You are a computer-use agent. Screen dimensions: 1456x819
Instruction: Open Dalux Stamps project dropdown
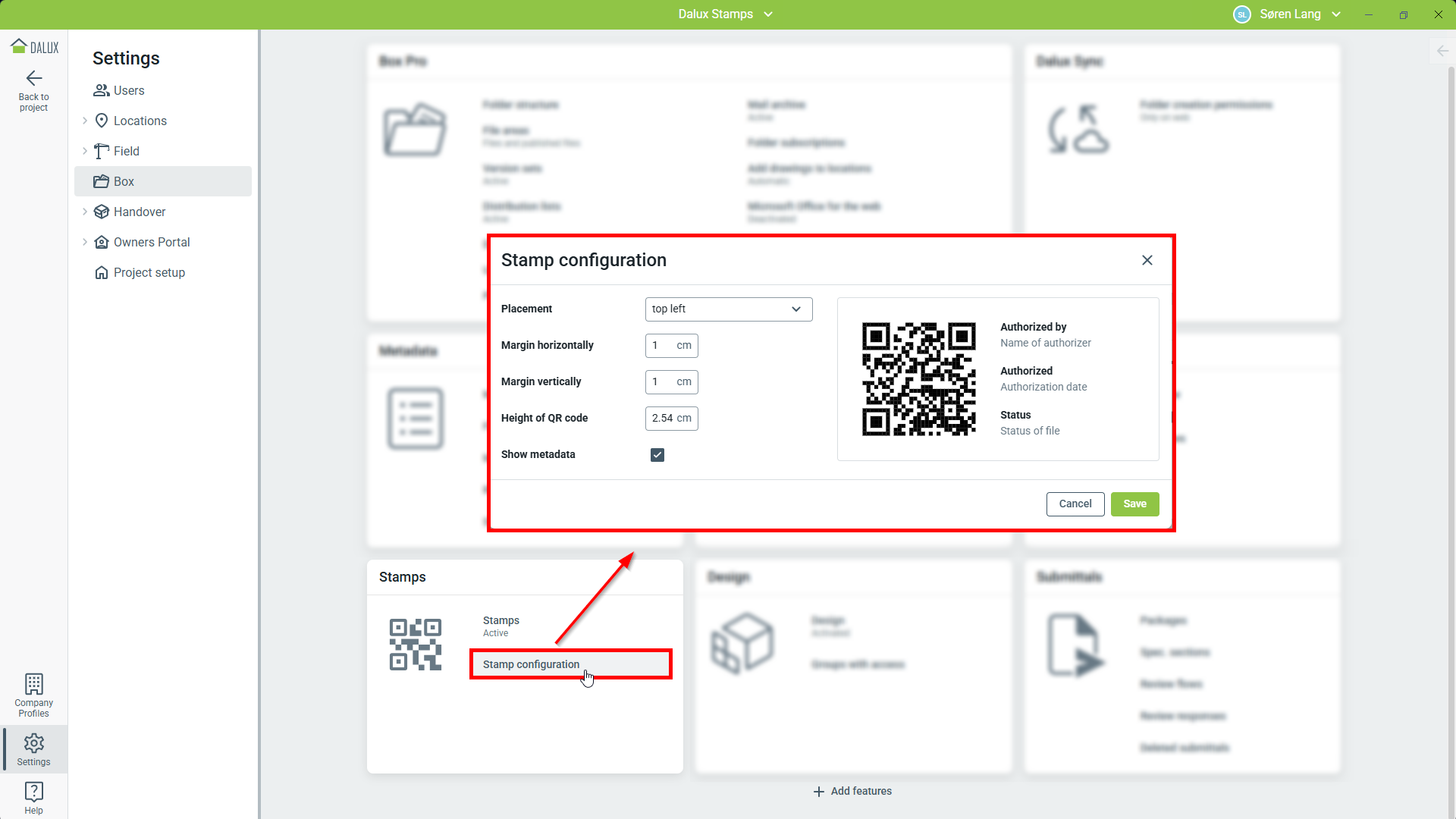coord(726,14)
